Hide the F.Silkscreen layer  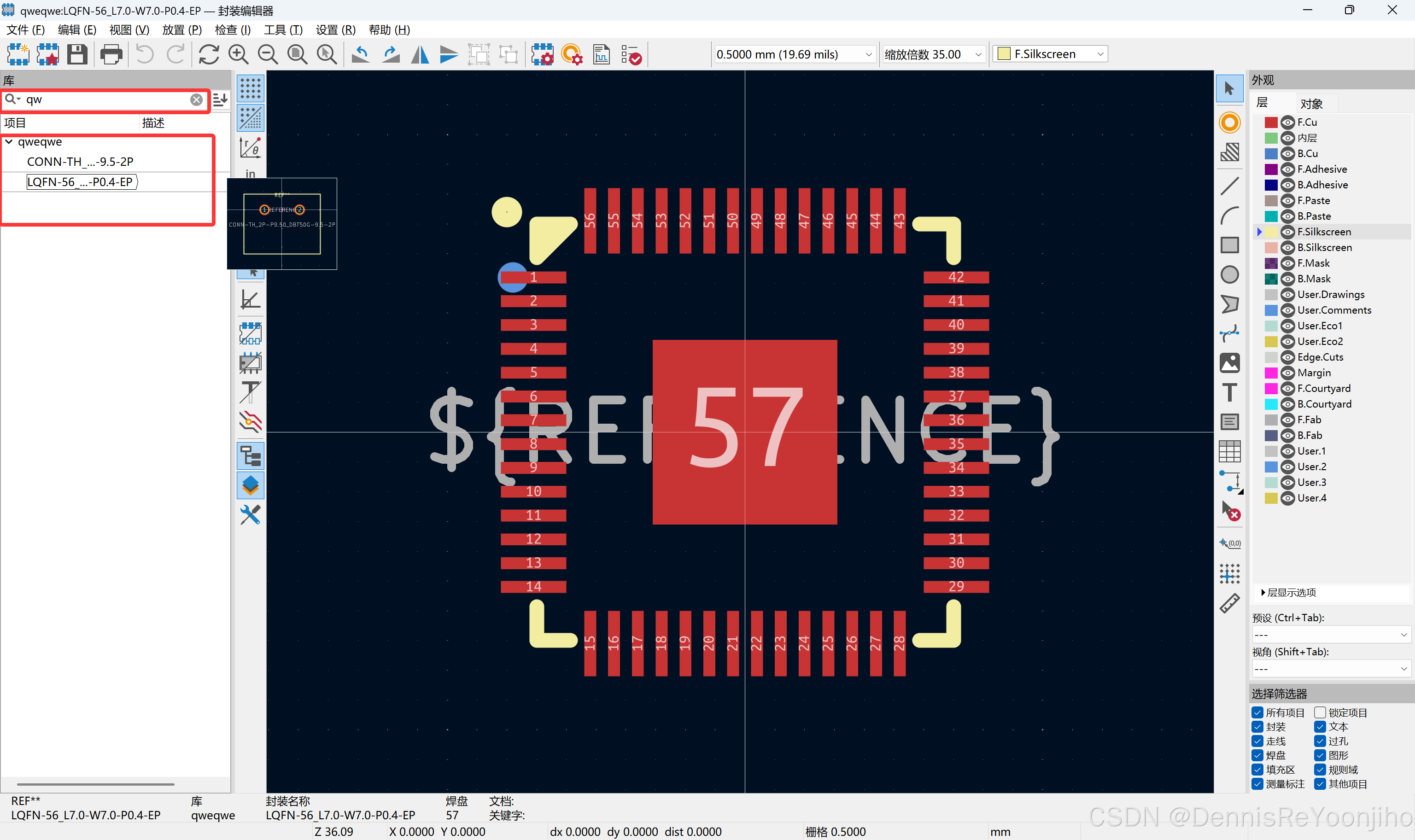[x=1288, y=232]
